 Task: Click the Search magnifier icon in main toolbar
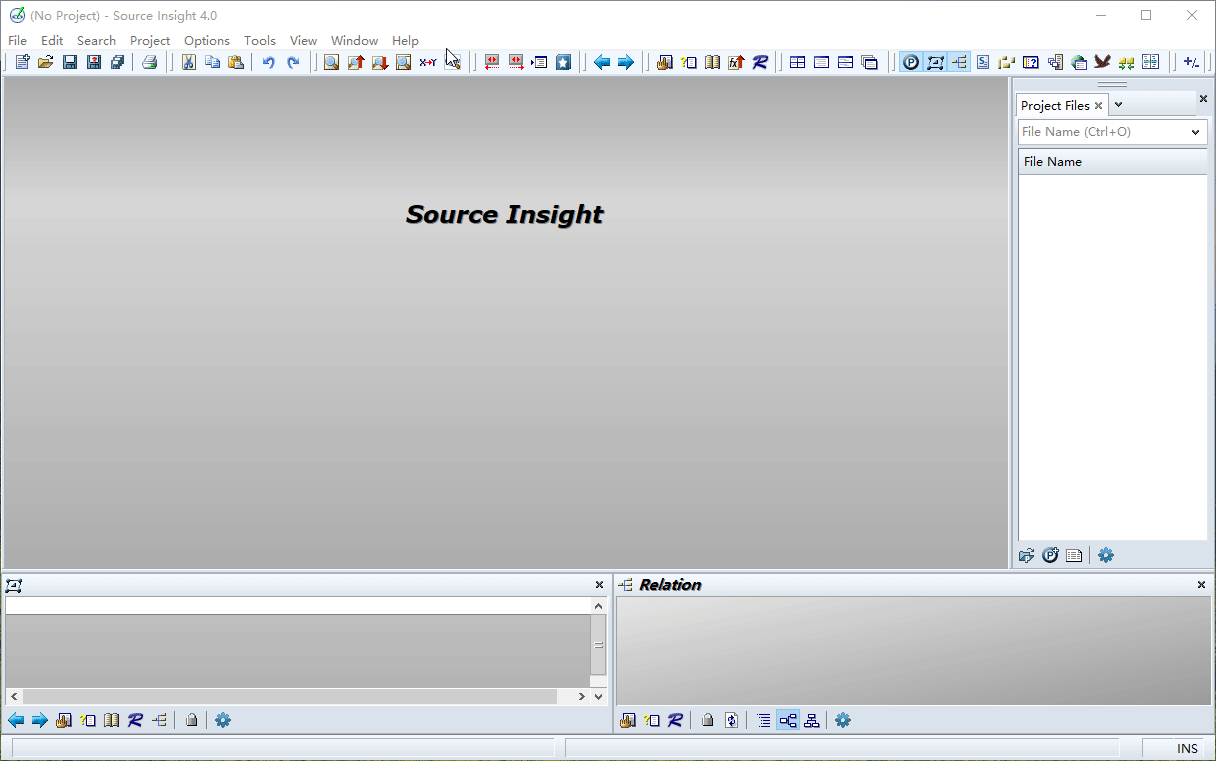point(331,62)
